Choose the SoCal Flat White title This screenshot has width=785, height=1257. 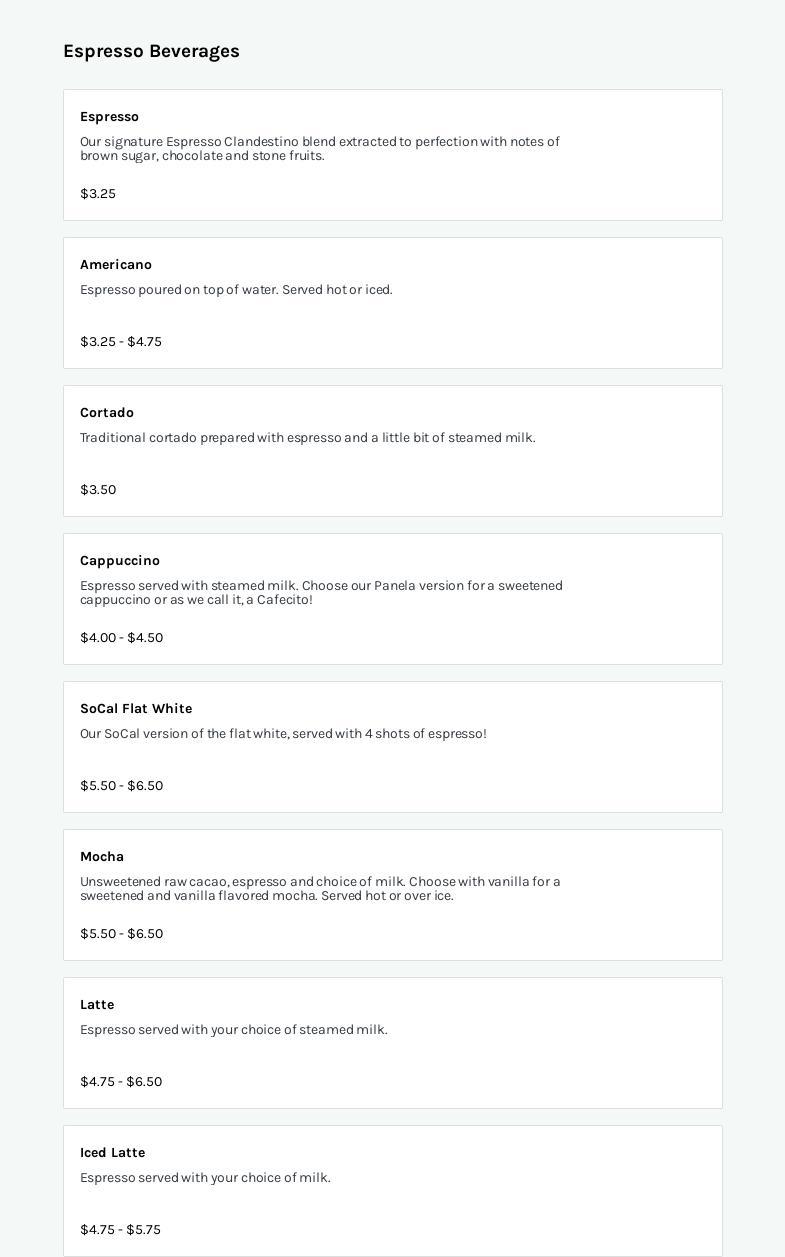(136, 709)
